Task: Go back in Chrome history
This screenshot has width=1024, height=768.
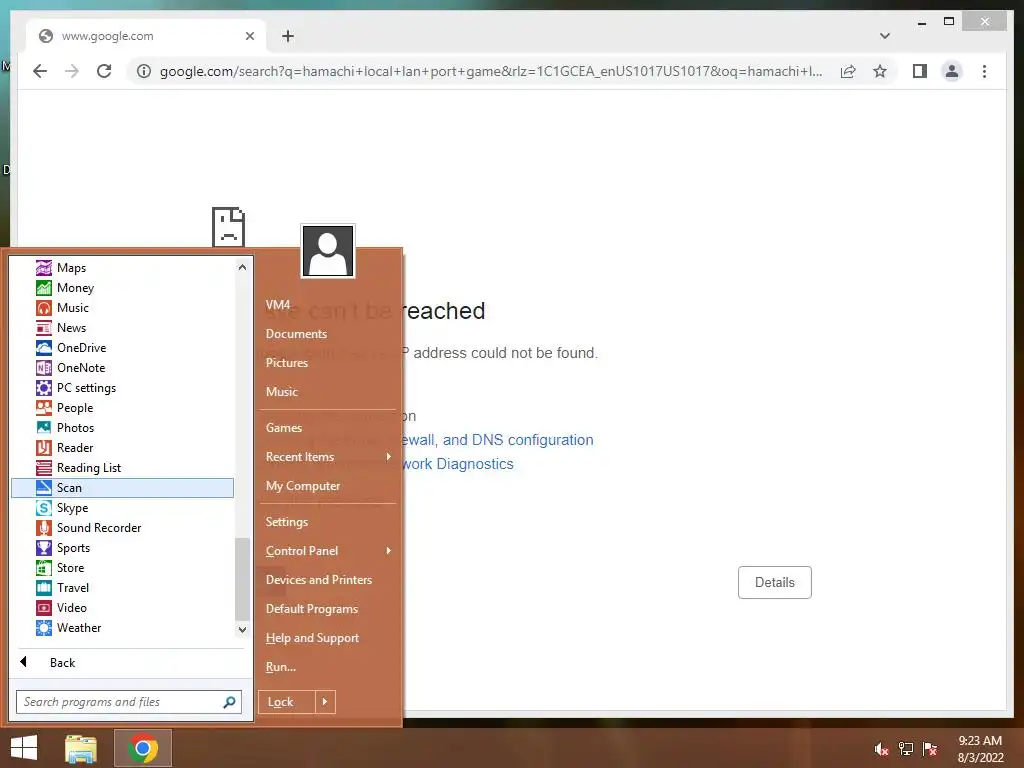Action: coord(40,71)
